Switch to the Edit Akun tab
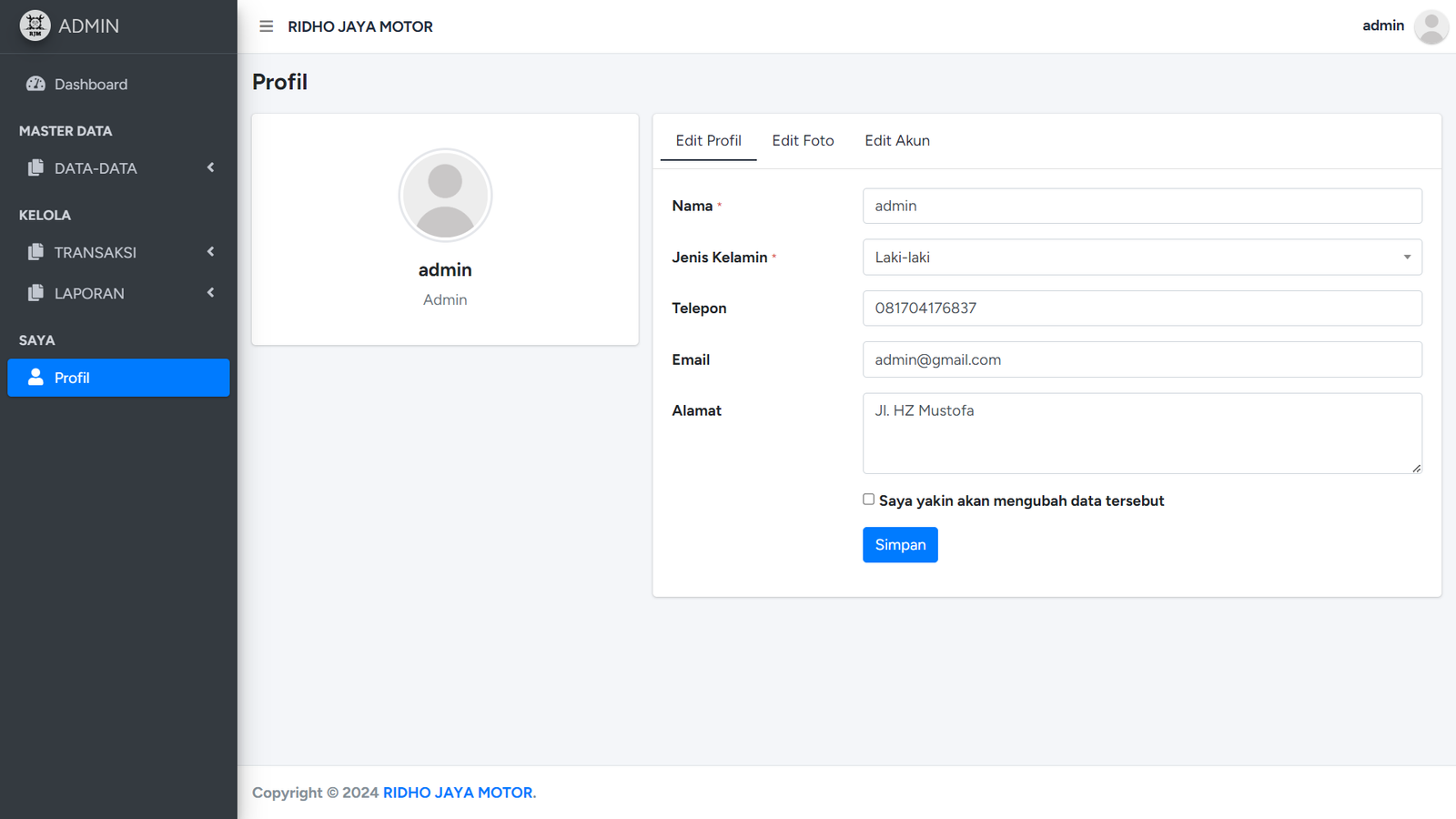The height and width of the screenshot is (819, 1456). click(x=896, y=140)
